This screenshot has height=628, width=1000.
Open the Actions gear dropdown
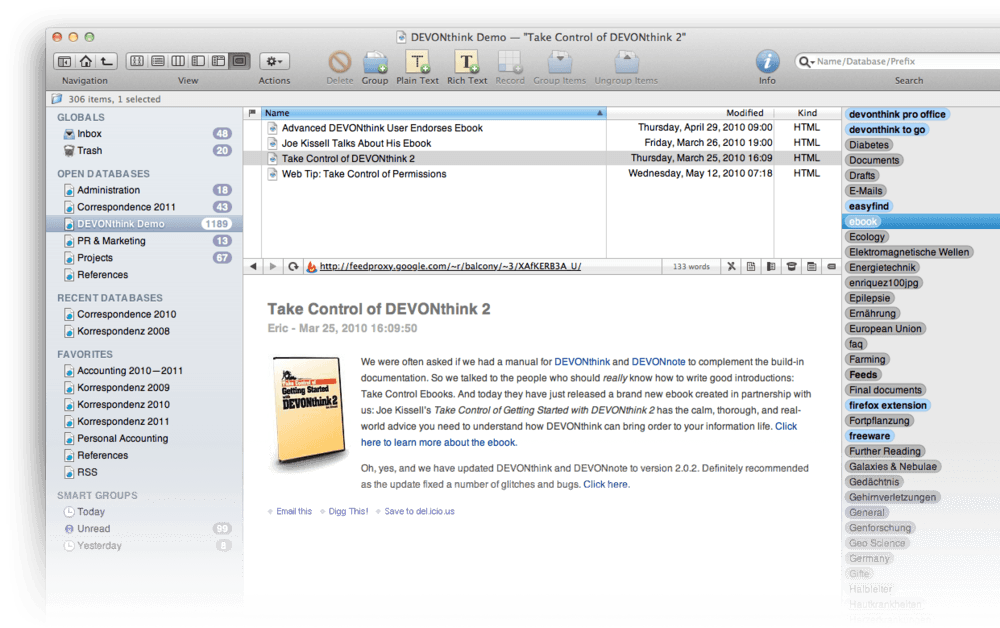[x=274, y=61]
